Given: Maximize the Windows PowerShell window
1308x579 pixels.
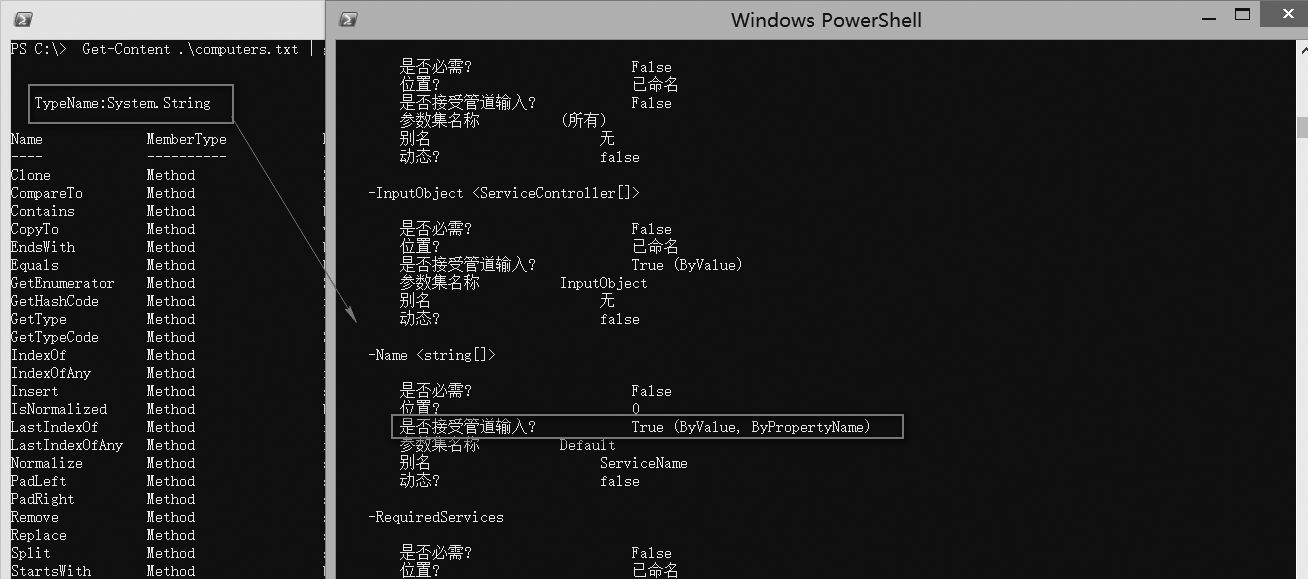Looking at the screenshot, I should [1243, 15].
